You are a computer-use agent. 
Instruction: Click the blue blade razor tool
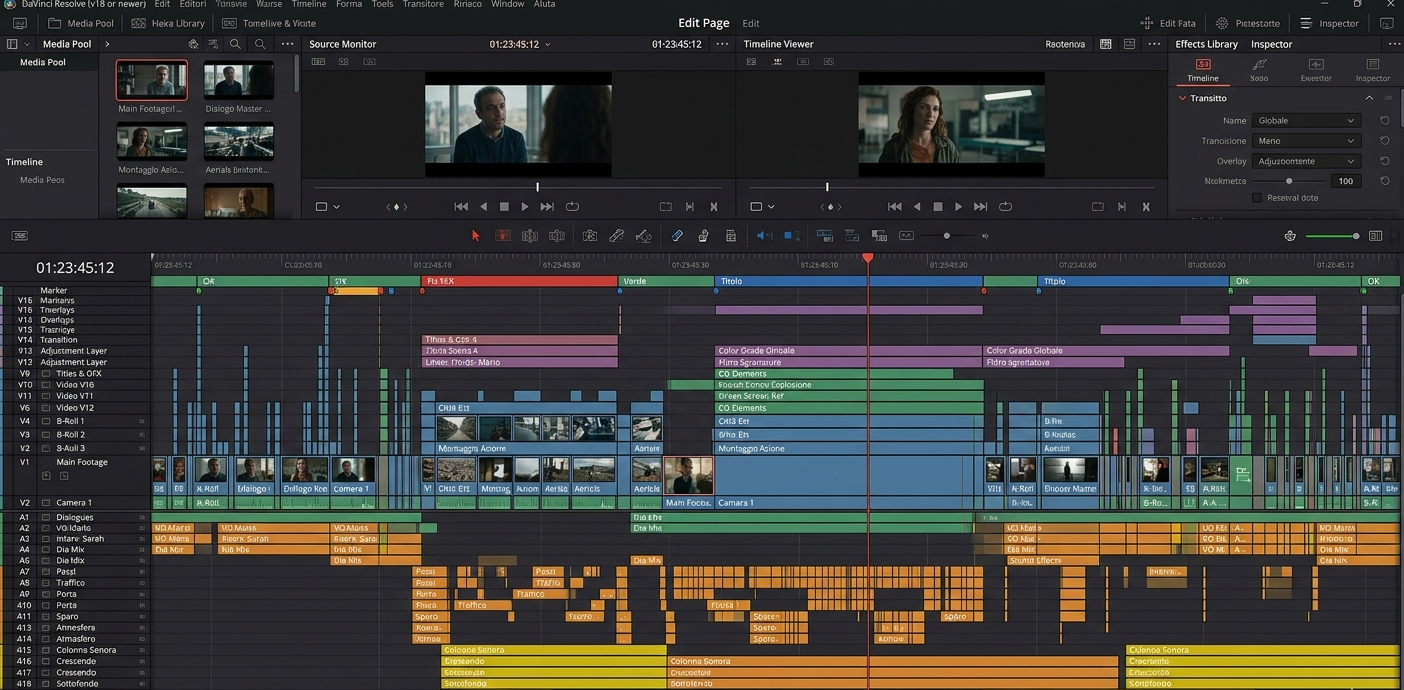tap(677, 236)
